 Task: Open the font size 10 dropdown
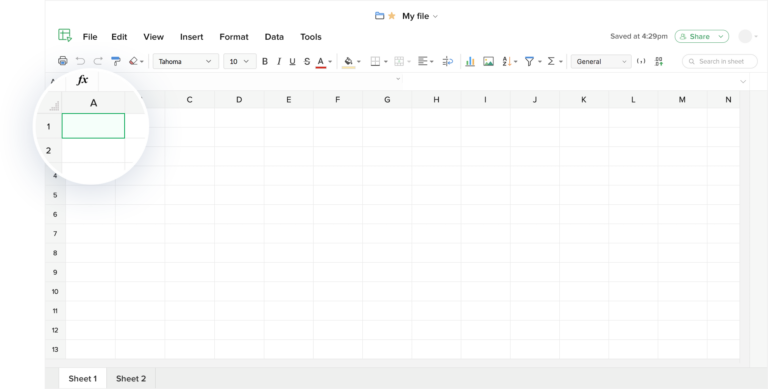coord(240,61)
